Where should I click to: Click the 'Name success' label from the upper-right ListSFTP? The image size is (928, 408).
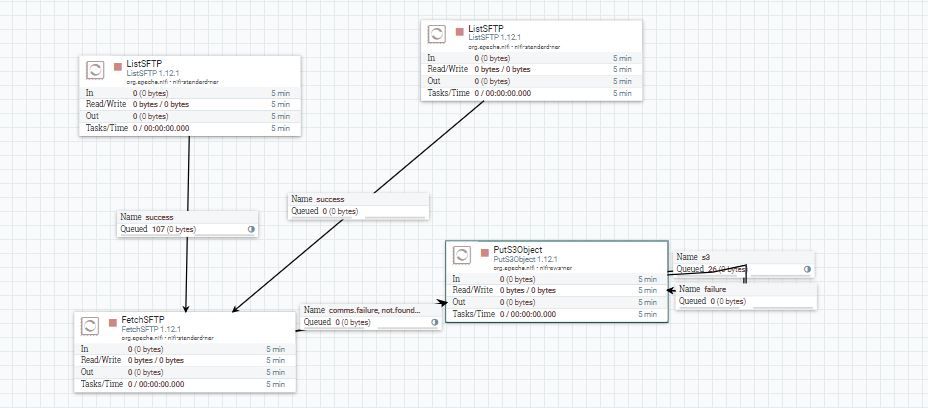318,199
